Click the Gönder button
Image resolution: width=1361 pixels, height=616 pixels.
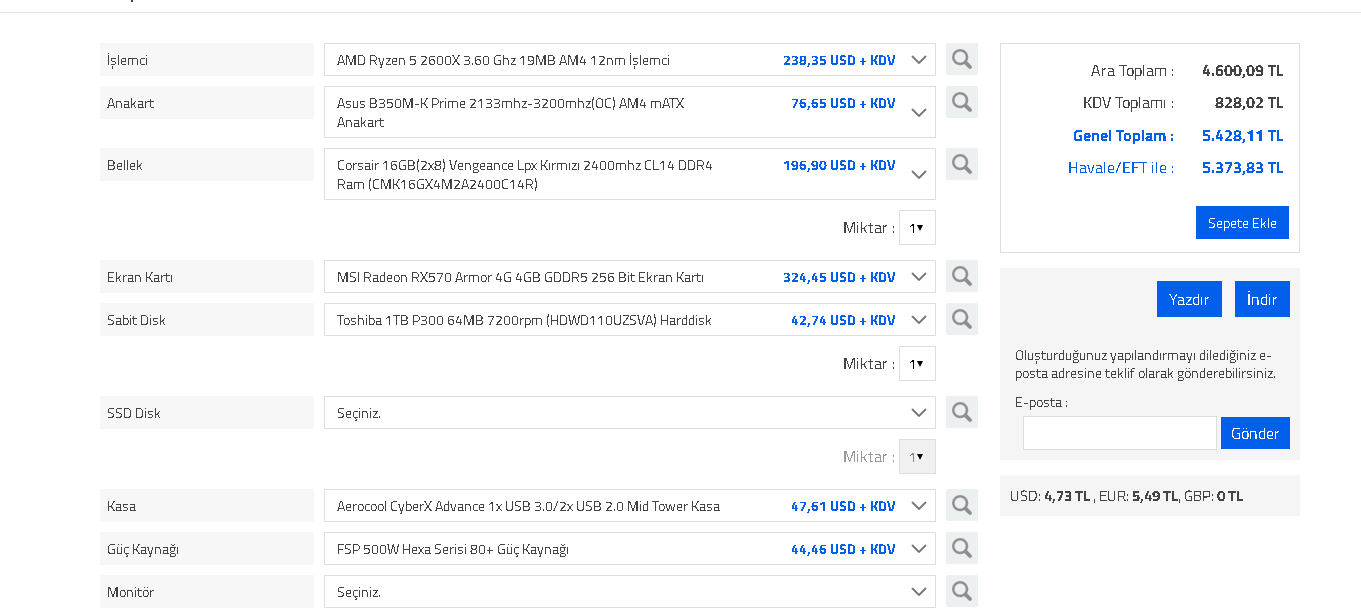click(1255, 433)
